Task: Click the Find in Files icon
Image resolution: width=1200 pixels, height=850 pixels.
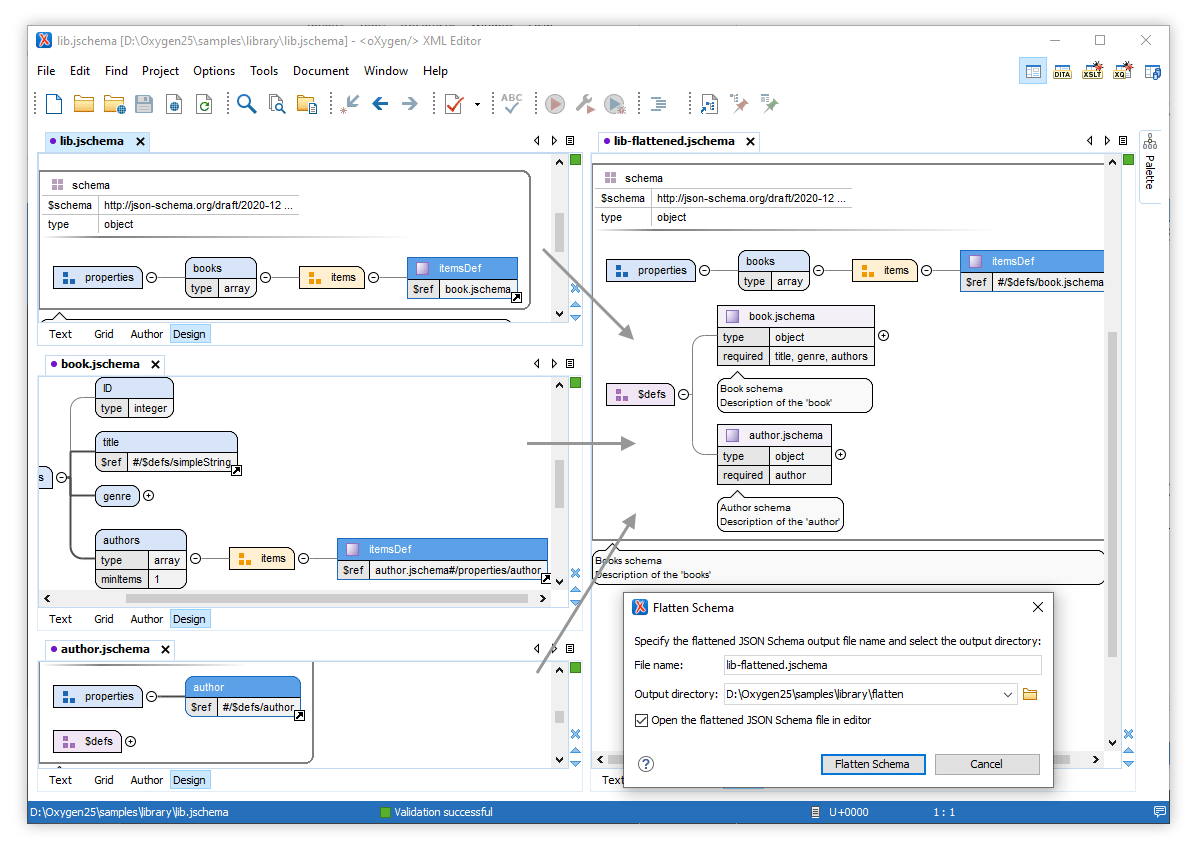Action: 277,104
